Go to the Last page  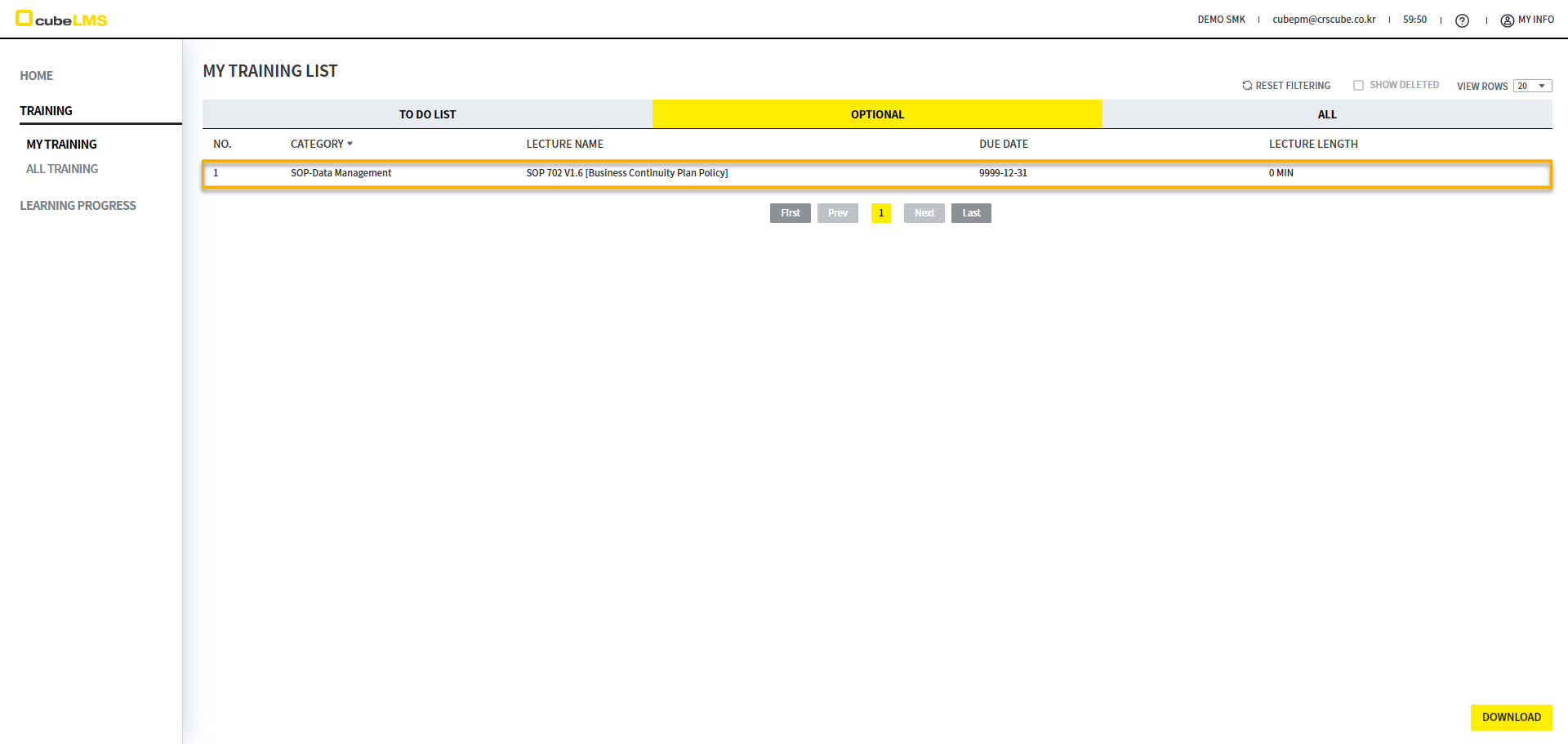click(x=971, y=213)
